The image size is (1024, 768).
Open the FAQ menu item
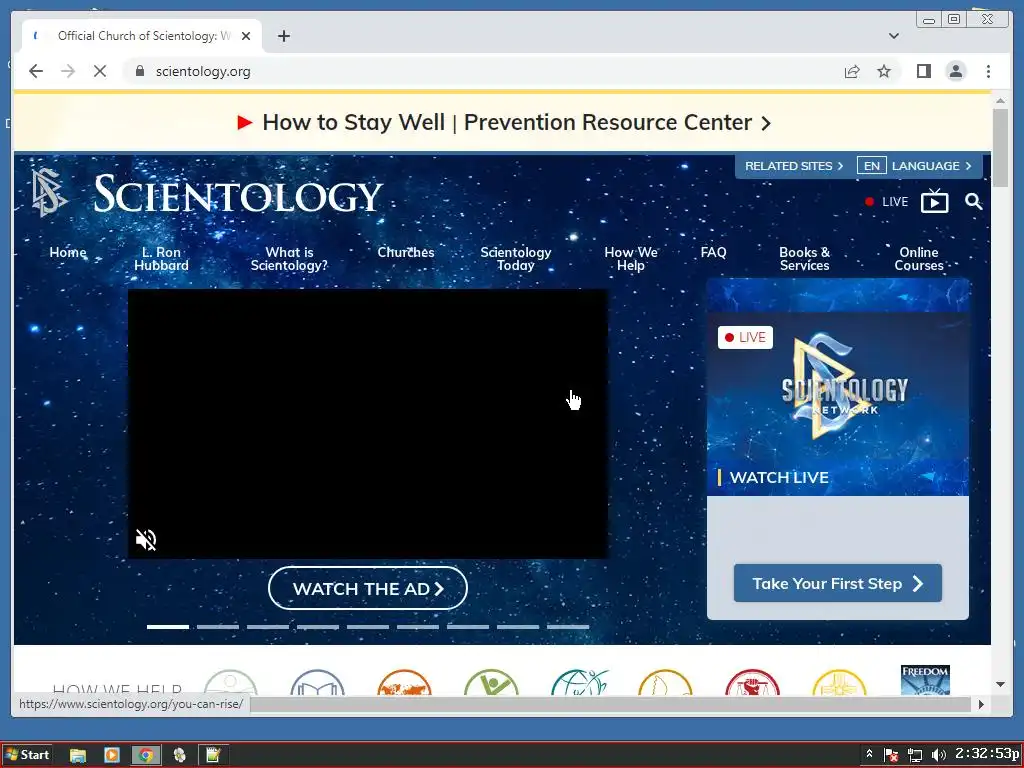[x=713, y=252]
